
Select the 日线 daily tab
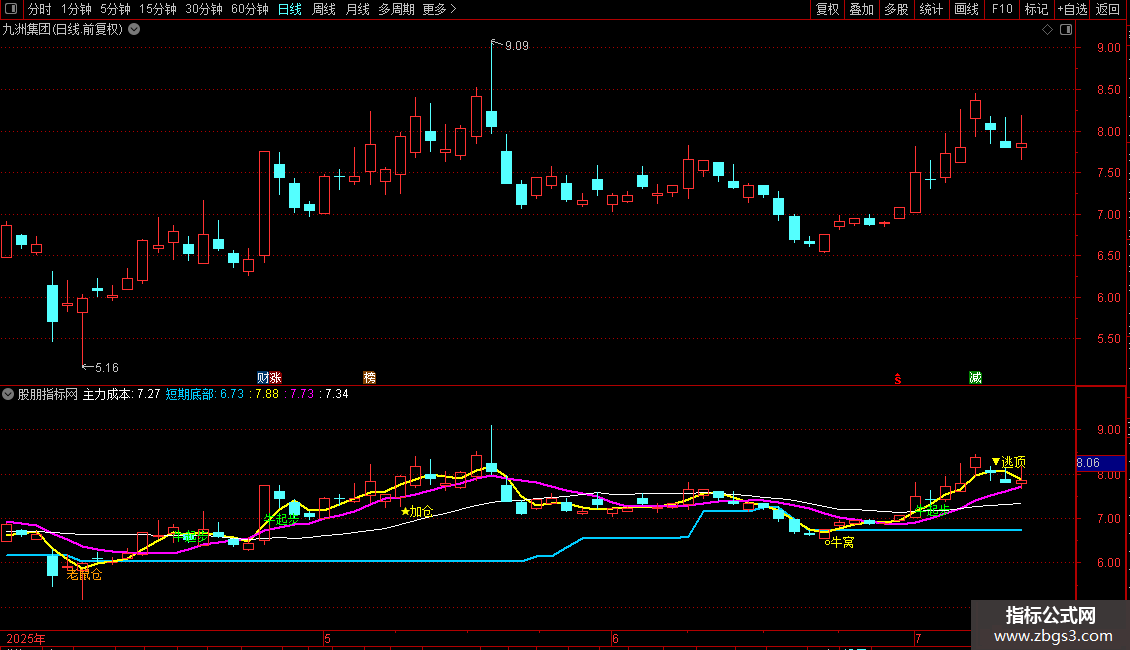[x=290, y=9]
